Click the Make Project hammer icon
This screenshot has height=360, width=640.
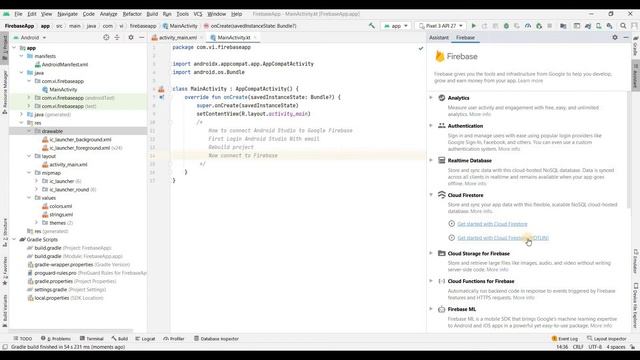[x=371, y=26]
